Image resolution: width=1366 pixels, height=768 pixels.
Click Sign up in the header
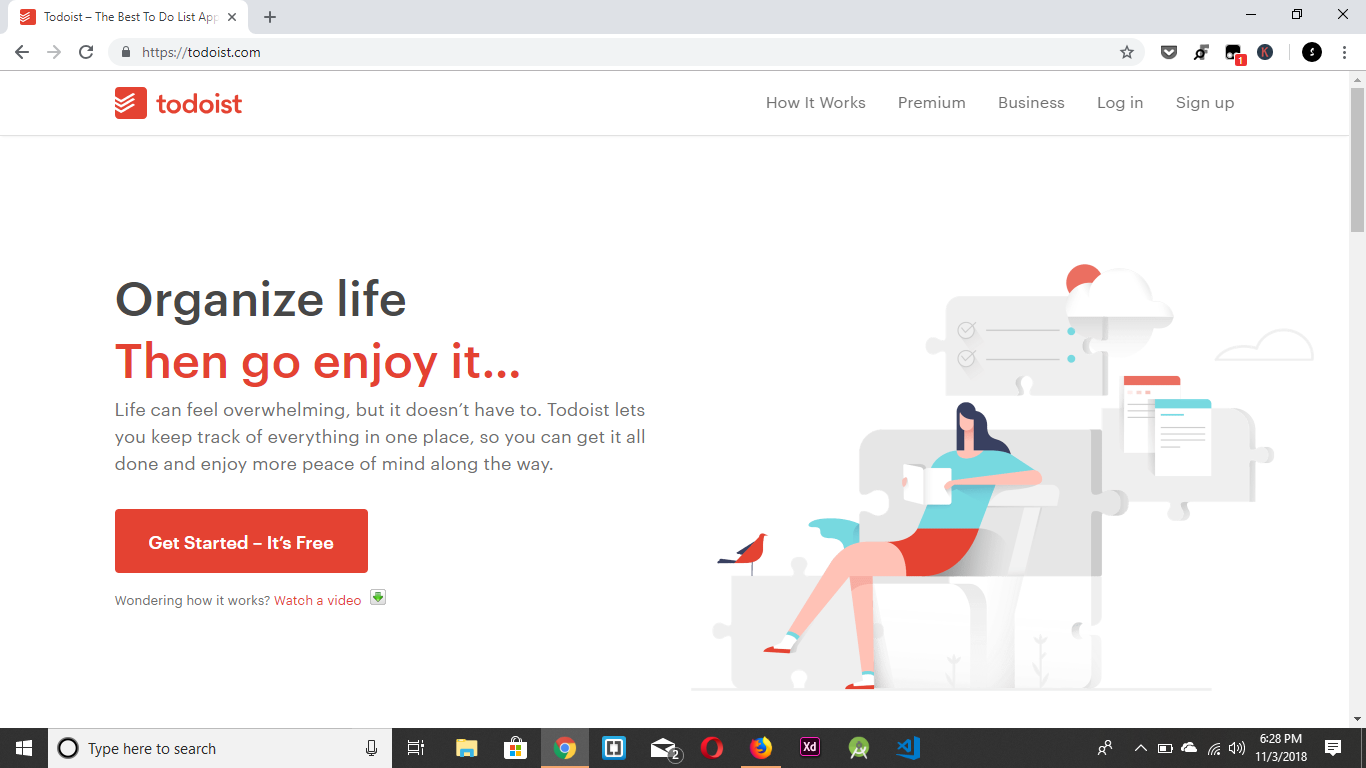click(1205, 103)
